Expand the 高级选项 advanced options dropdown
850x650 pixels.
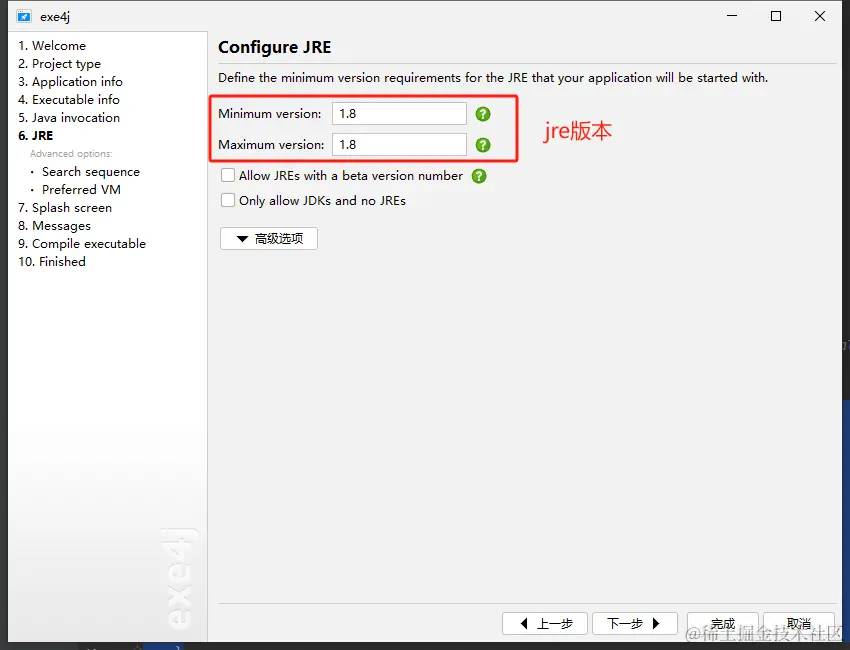coord(269,239)
